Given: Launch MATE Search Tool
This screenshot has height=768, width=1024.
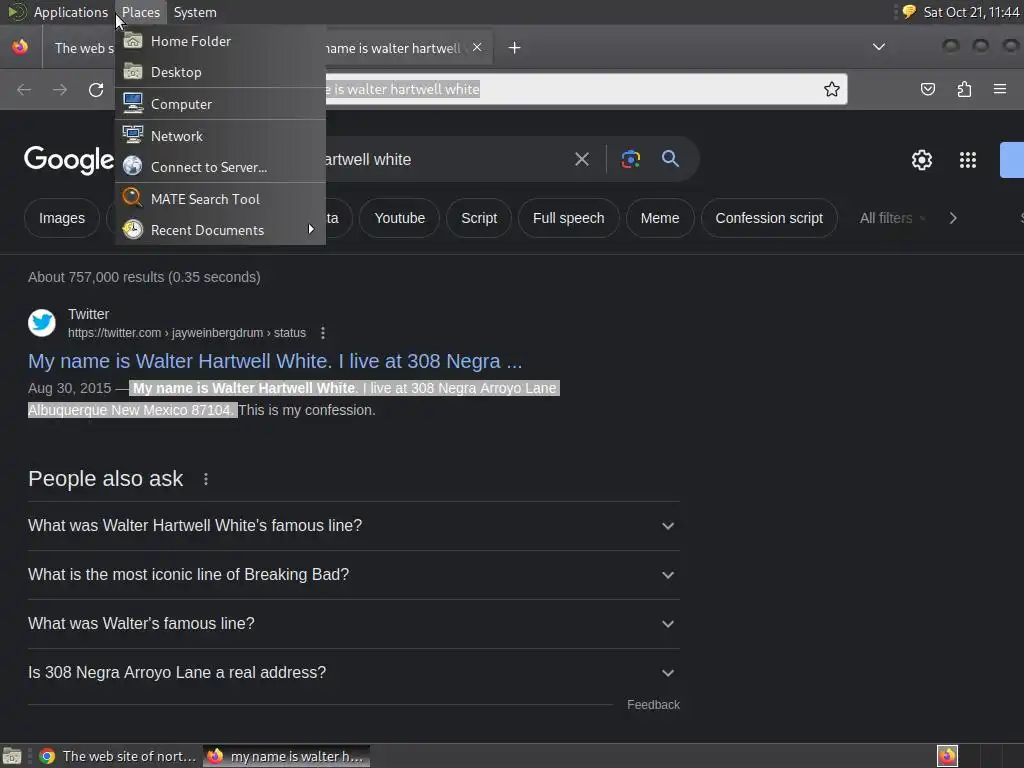Looking at the screenshot, I should tap(220, 199).
